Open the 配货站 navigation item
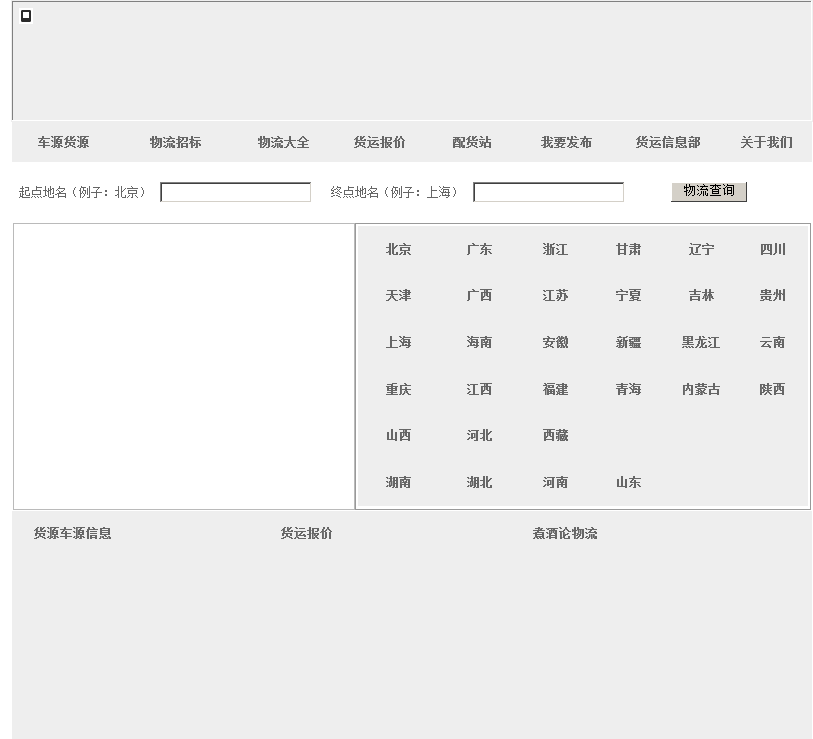Screen dimensions: 813x739 [471, 142]
